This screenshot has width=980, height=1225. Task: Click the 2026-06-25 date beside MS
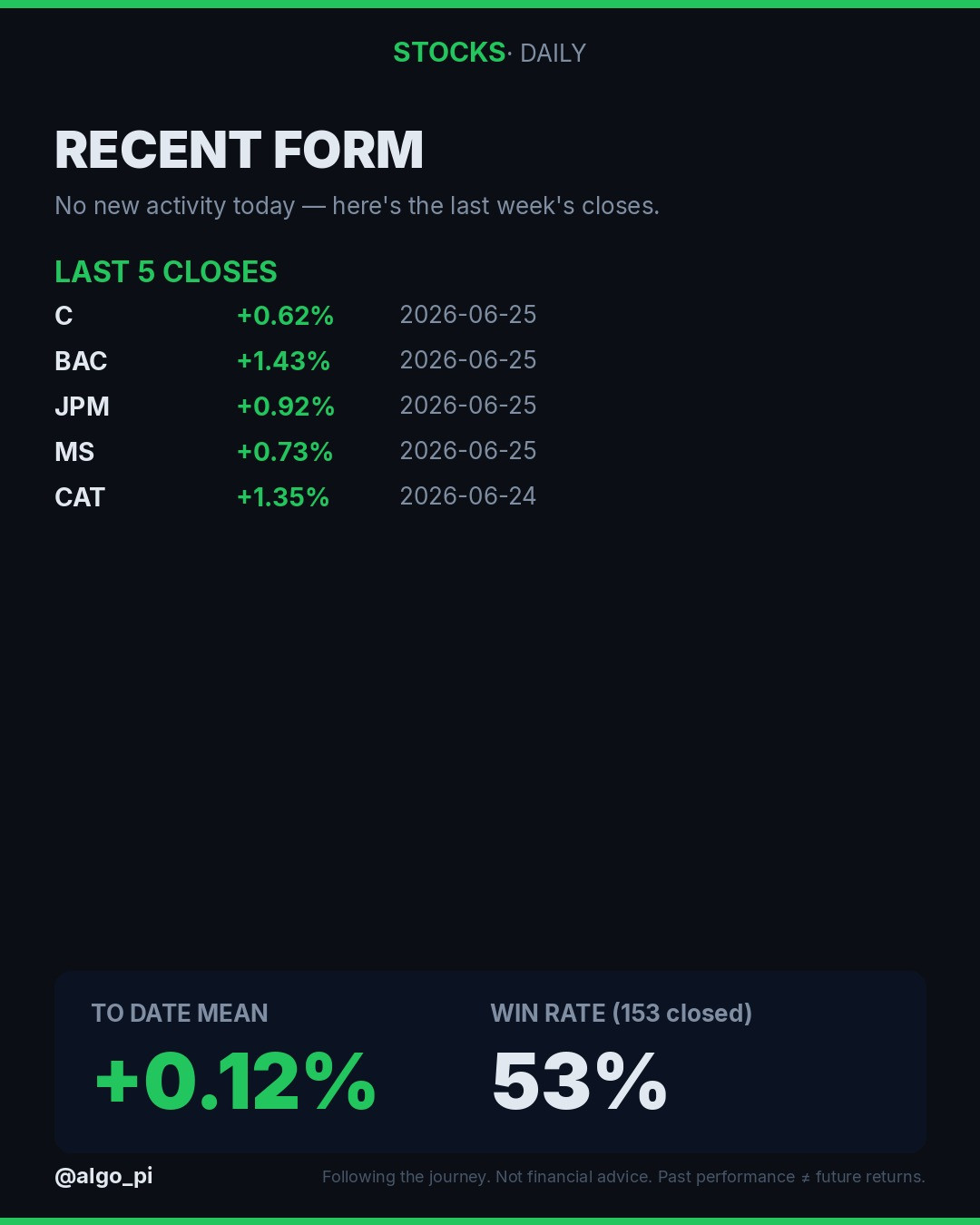coord(468,451)
